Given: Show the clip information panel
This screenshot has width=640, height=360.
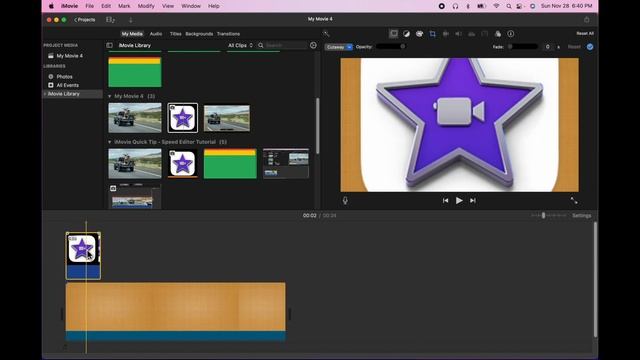Looking at the screenshot, I should 511,34.
